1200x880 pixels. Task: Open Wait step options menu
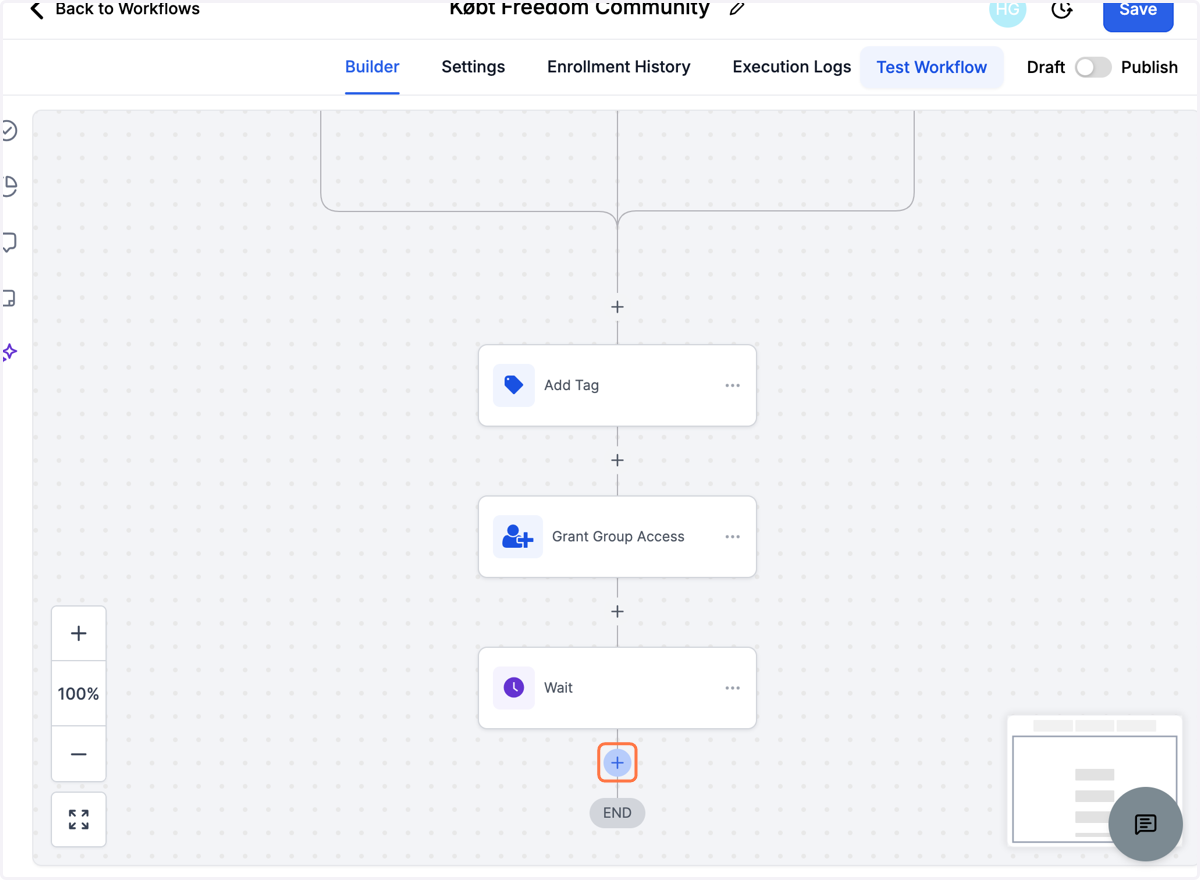point(732,688)
